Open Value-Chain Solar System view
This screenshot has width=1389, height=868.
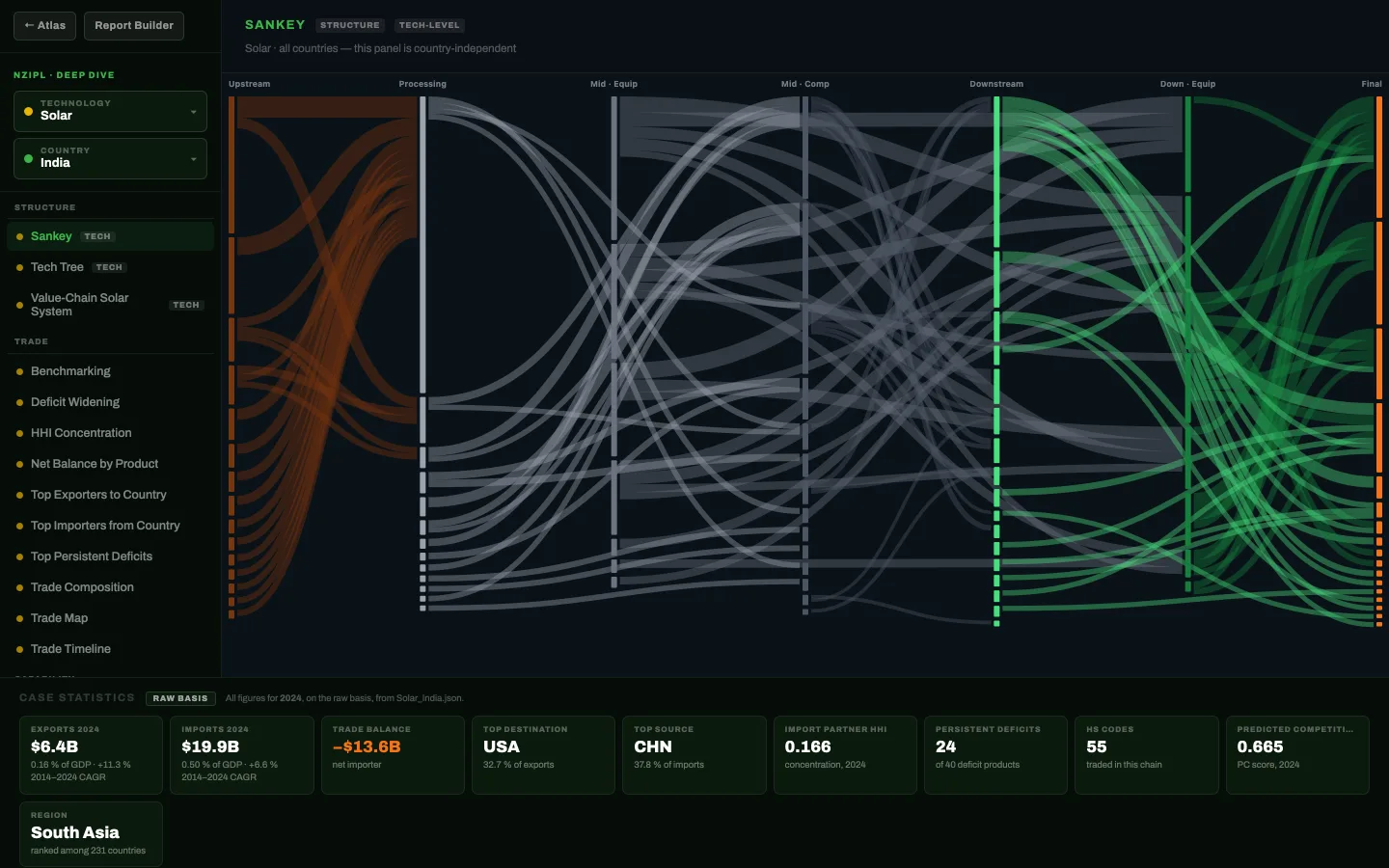point(110,305)
